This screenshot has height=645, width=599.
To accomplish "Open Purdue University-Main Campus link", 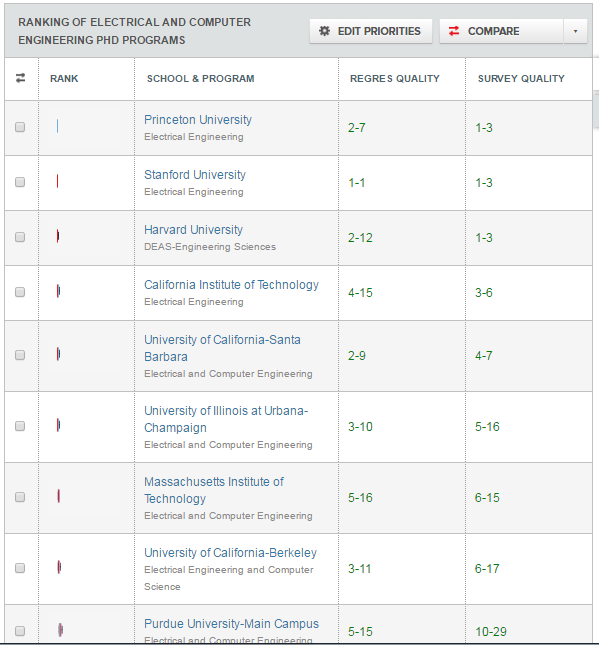I will tap(231, 624).
